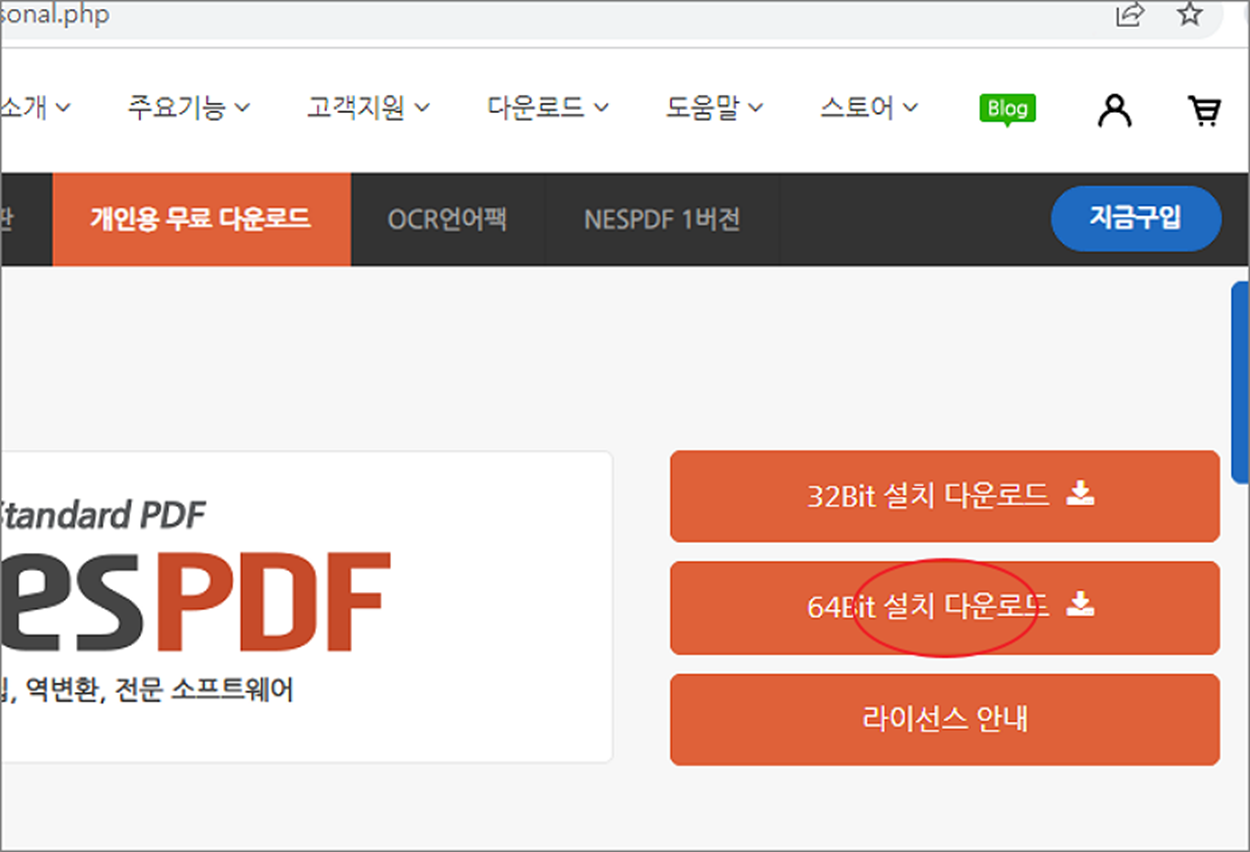This screenshot has width=1250, height=852.
Task: Click 64Bit 설치 다운로드 button
Action: coord(945,607)
